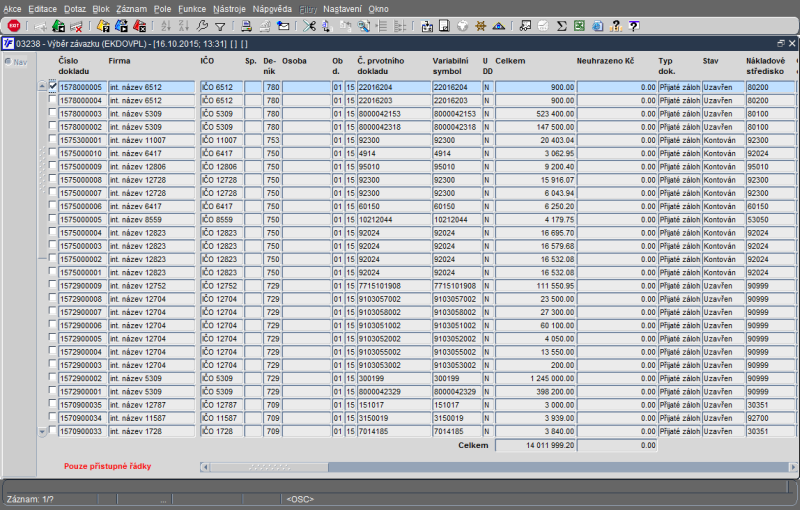Screen dimensions: 800x510
Task: Click the wrench tool icon
Action: tap(202, 26)
